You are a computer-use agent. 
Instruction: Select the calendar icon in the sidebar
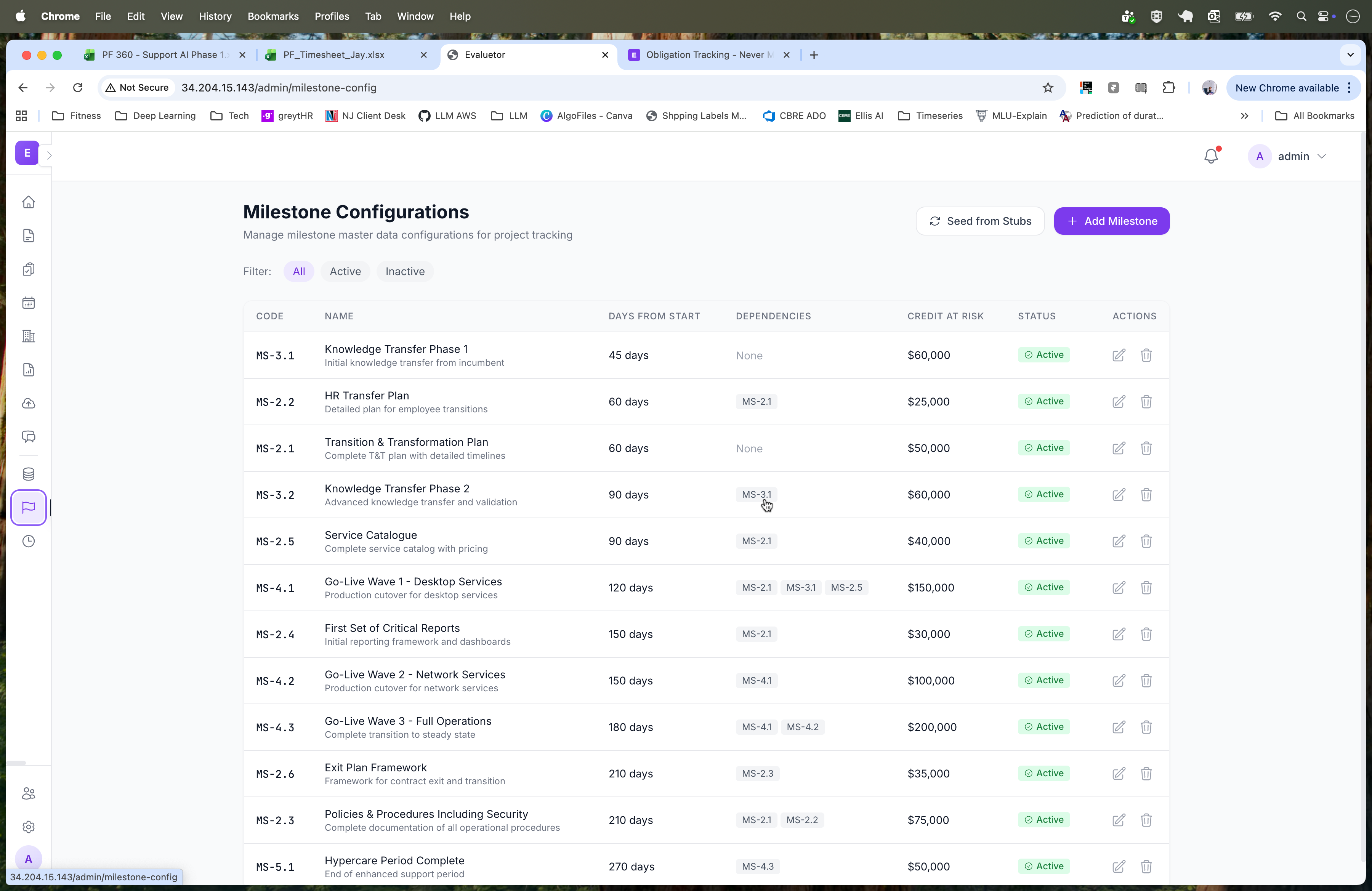[x=28, y=302]
